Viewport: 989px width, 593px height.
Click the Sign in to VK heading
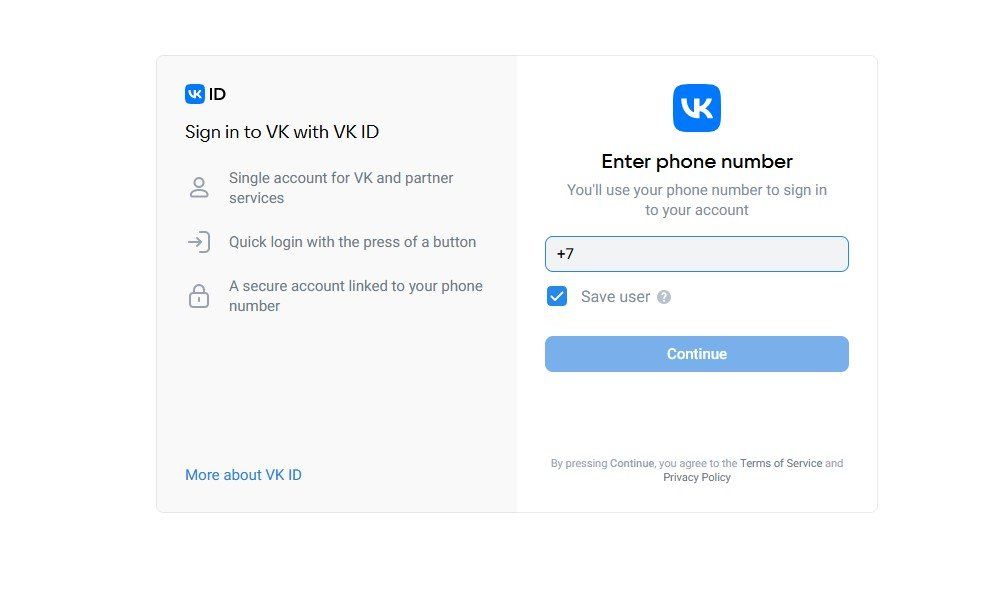click(282, 132)
